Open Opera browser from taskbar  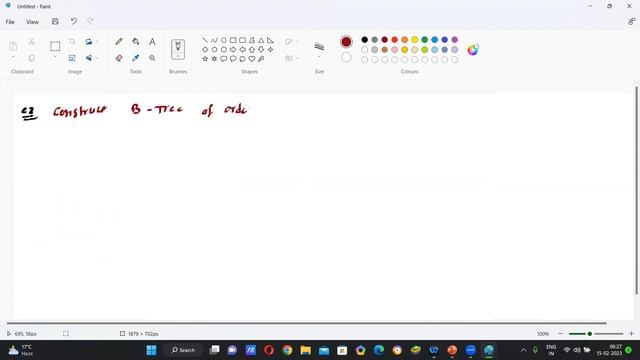pyautogui.click(x=269, y=350)
